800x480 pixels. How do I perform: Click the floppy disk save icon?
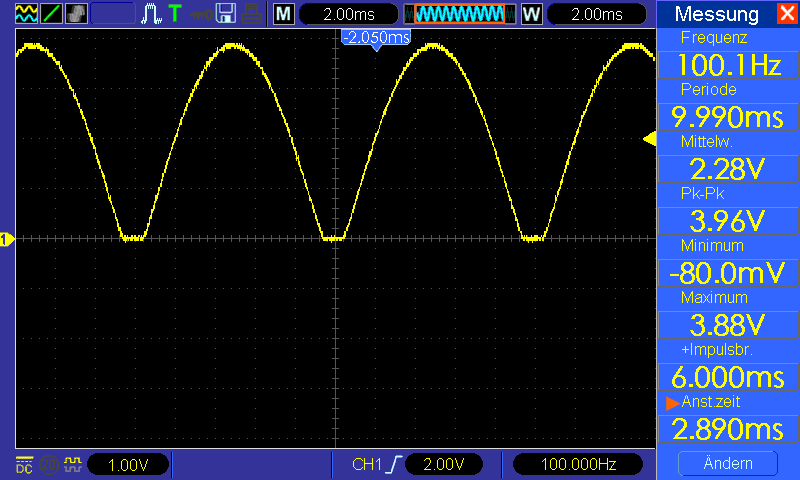click(x=226, y=13)
